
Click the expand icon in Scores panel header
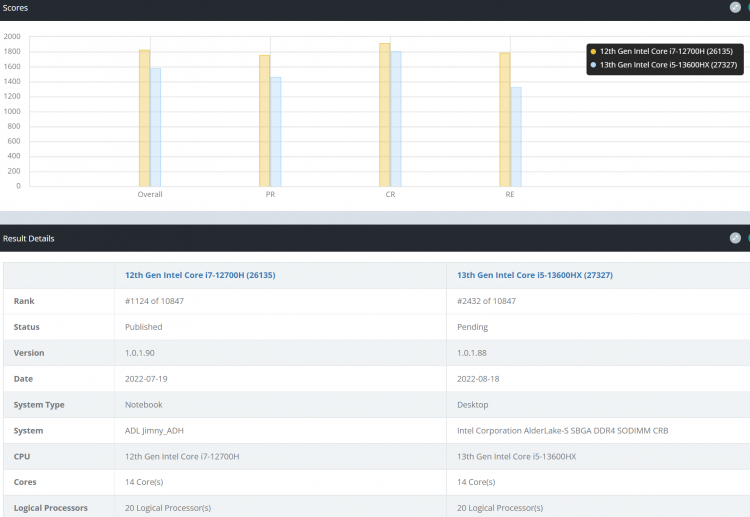click(735, 7)
